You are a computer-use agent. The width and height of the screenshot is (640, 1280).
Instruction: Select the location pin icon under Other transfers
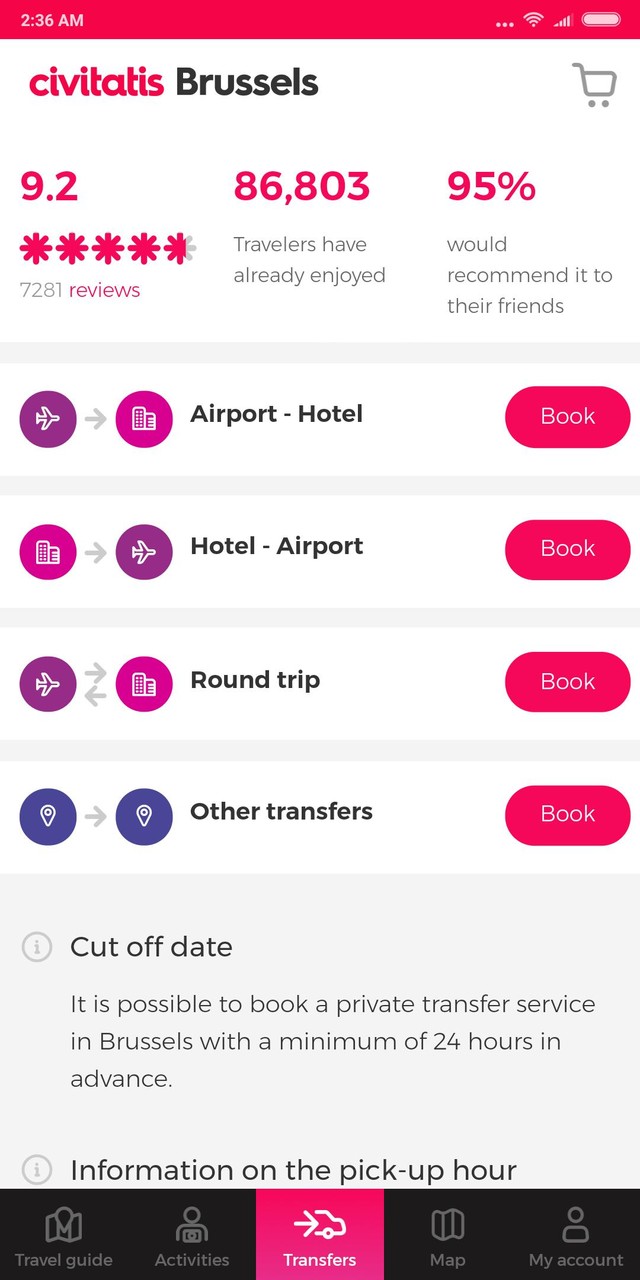47,816
